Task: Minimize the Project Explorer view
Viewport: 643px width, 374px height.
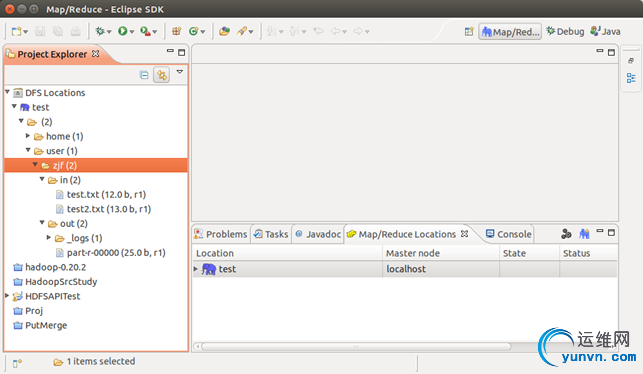Action: 170,51
